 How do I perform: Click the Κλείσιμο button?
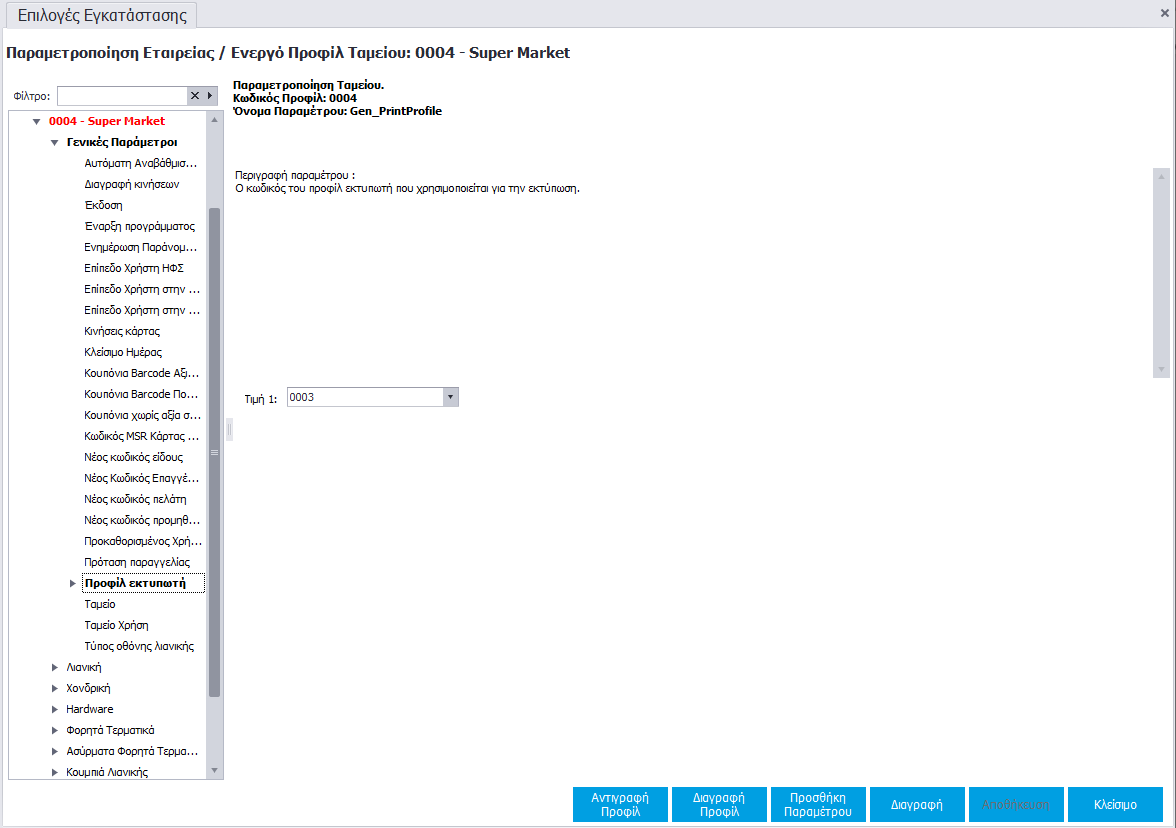(x=1115, y=804)
